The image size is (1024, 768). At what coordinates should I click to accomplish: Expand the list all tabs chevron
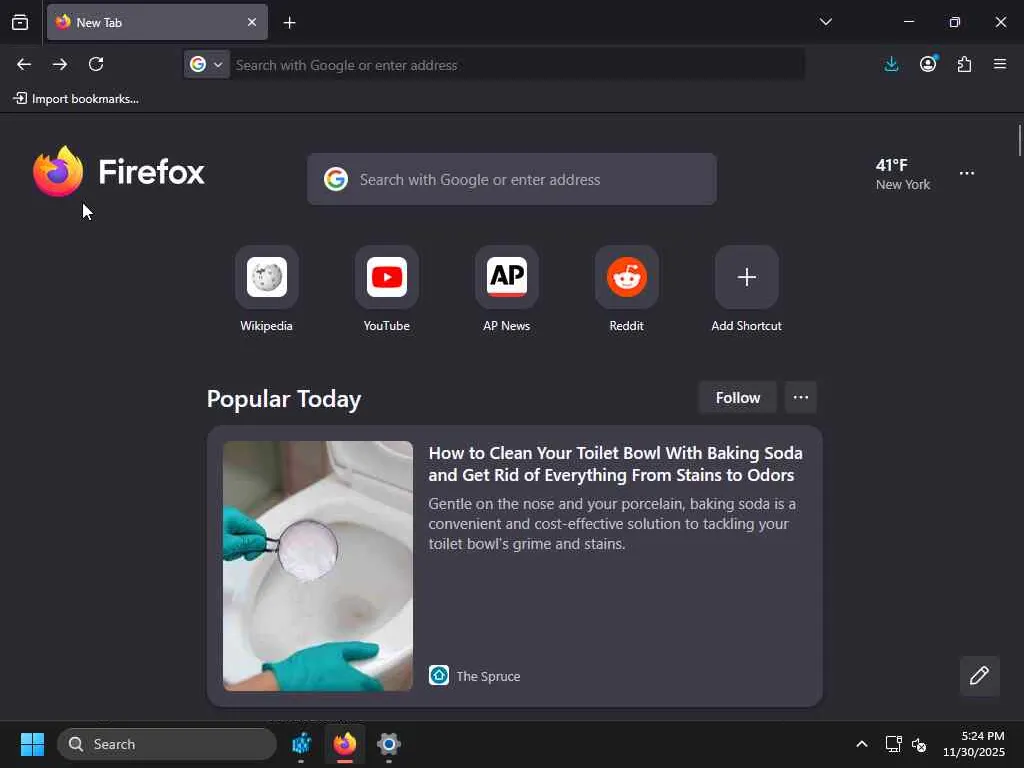(825, 22)
